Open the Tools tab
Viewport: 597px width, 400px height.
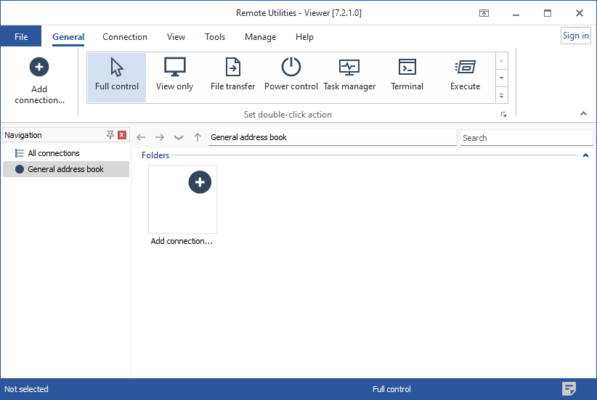pos(215,37)
